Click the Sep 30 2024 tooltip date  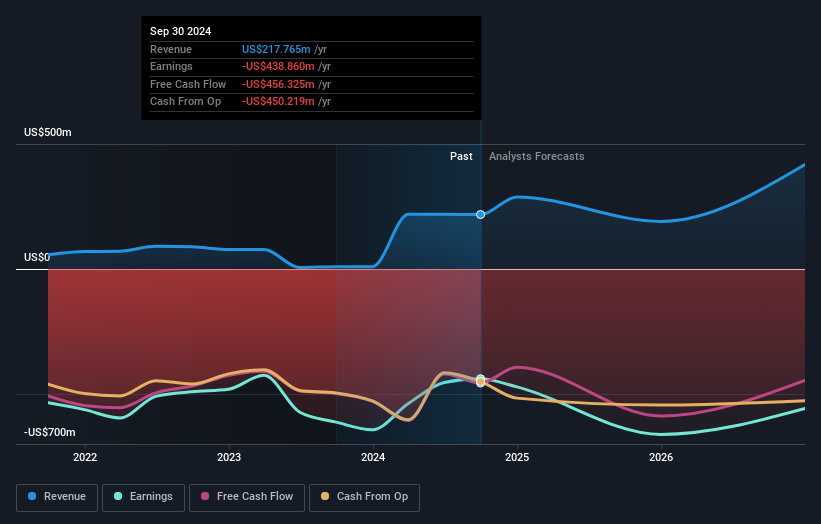point(181,31)
